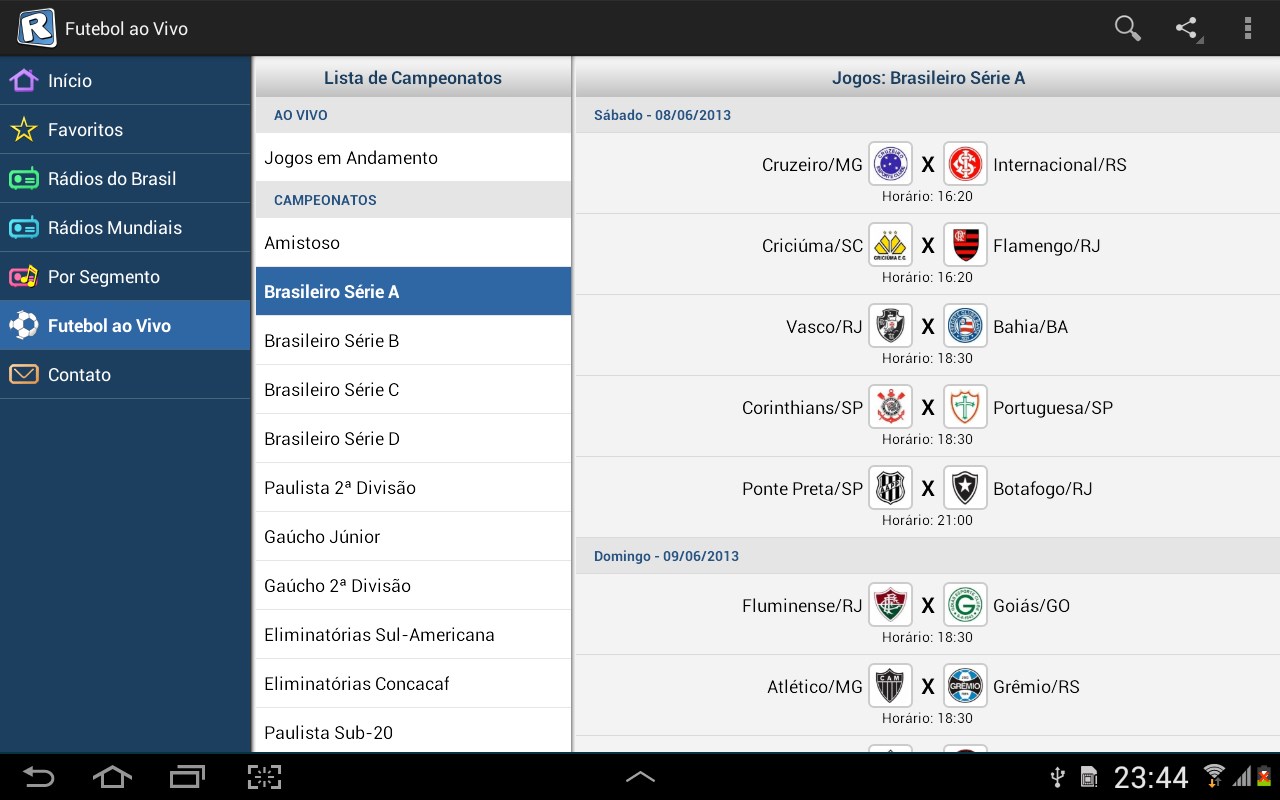The image size is (1280, 800).
Task: Select Eliminatórias Sul-Americana championship
Action: point(413,635)
